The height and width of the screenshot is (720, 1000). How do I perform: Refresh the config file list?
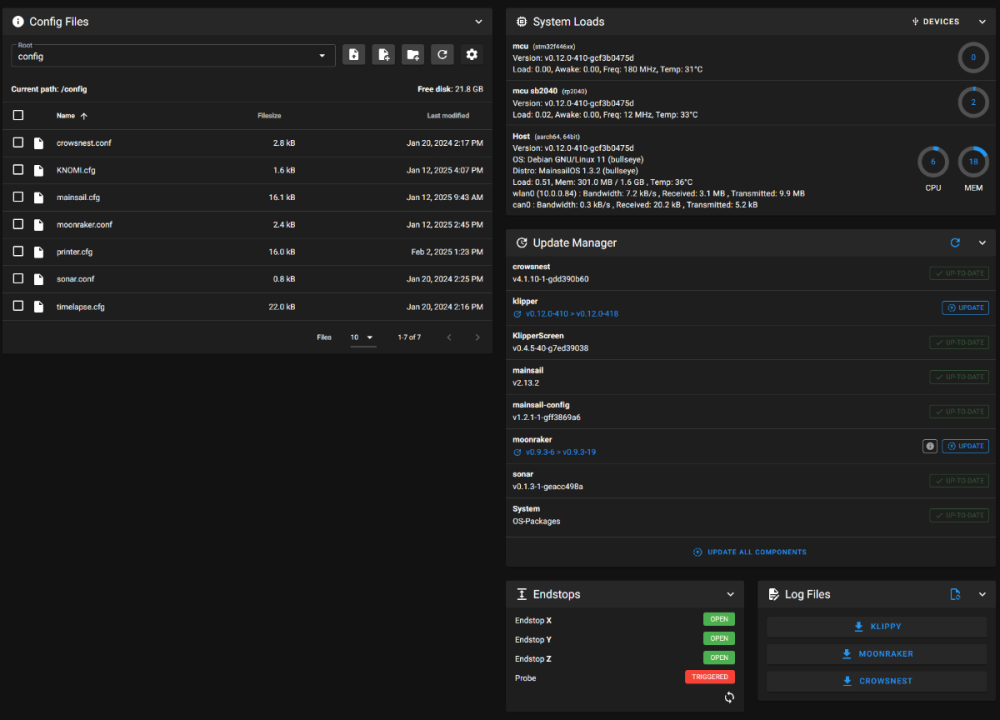pos(442,55)
